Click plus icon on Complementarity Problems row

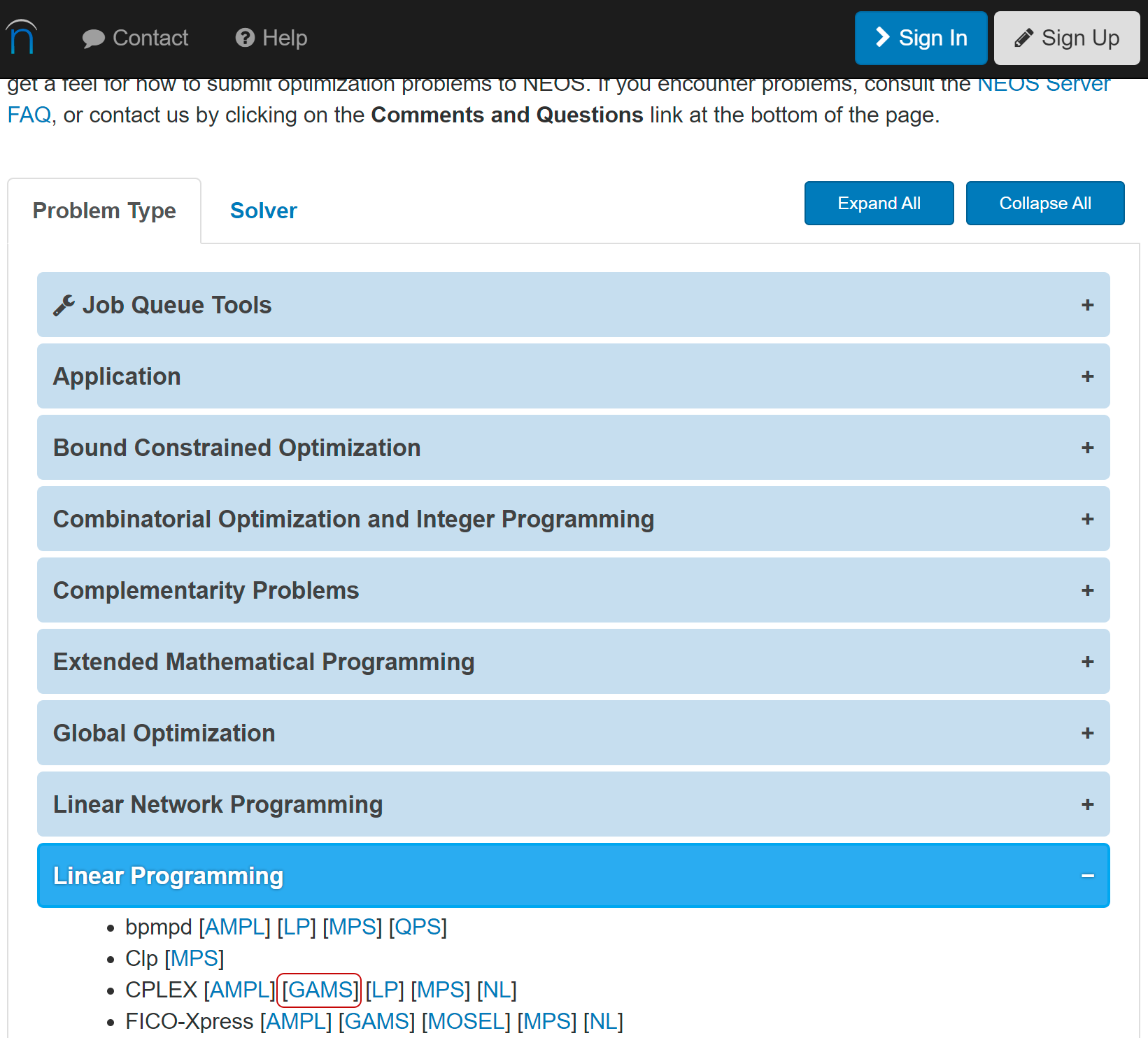coord(1087,590)
